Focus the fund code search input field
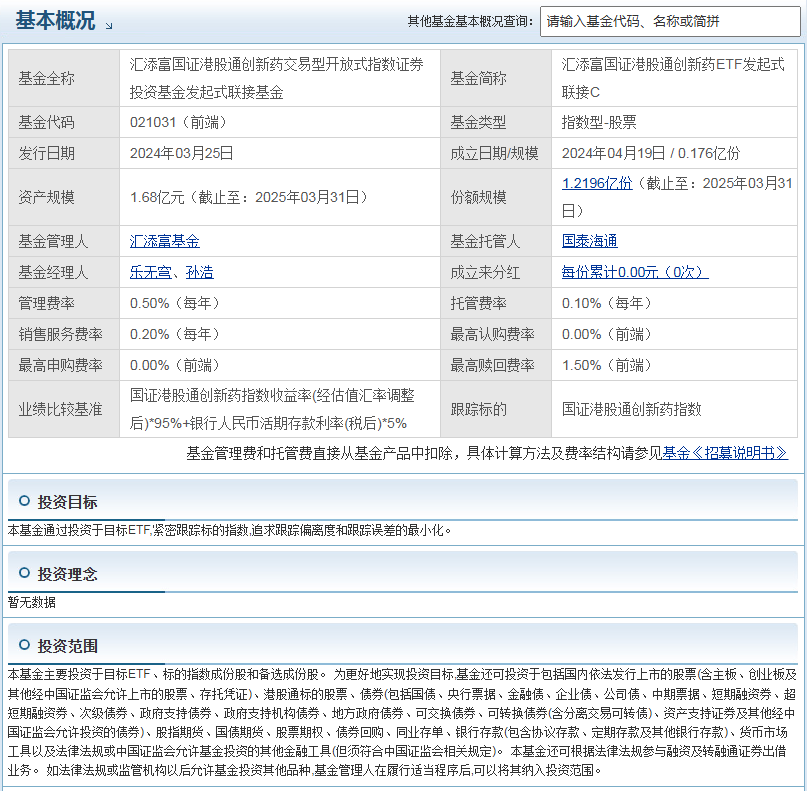 click(670, 22)
